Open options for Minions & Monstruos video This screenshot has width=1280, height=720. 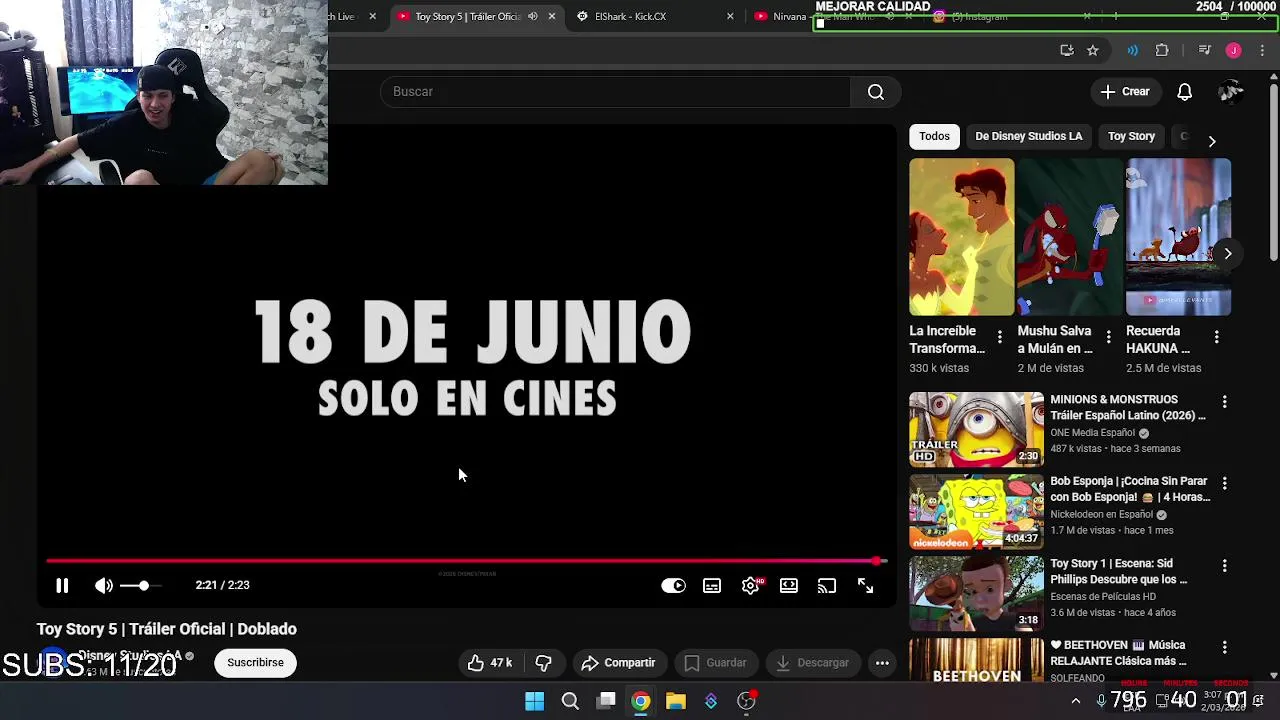pos(1224,402)
